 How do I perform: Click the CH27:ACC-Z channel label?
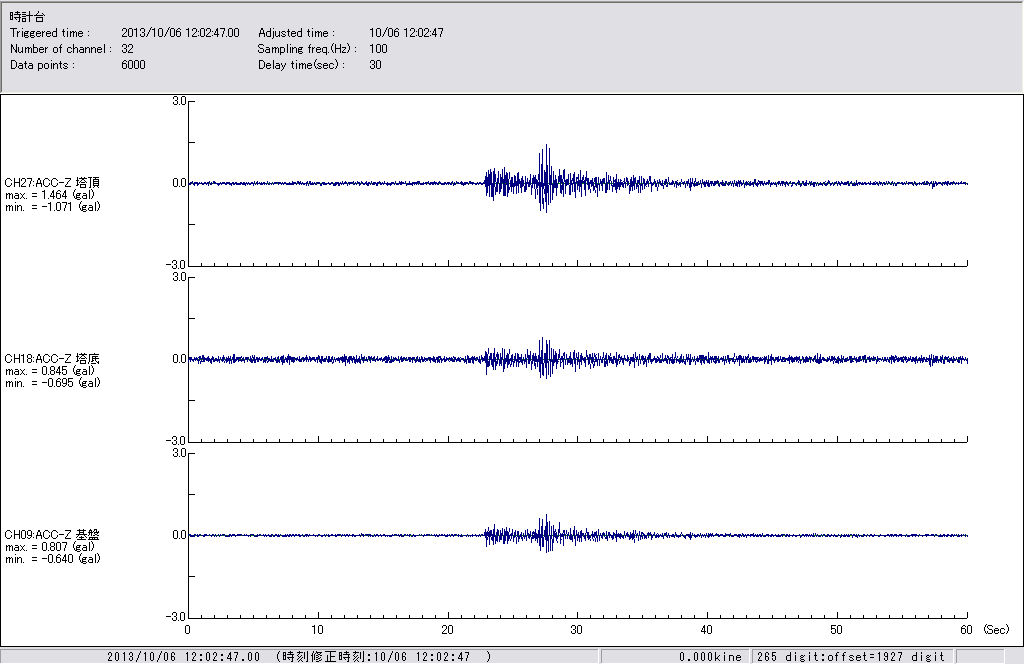point(52,183)
